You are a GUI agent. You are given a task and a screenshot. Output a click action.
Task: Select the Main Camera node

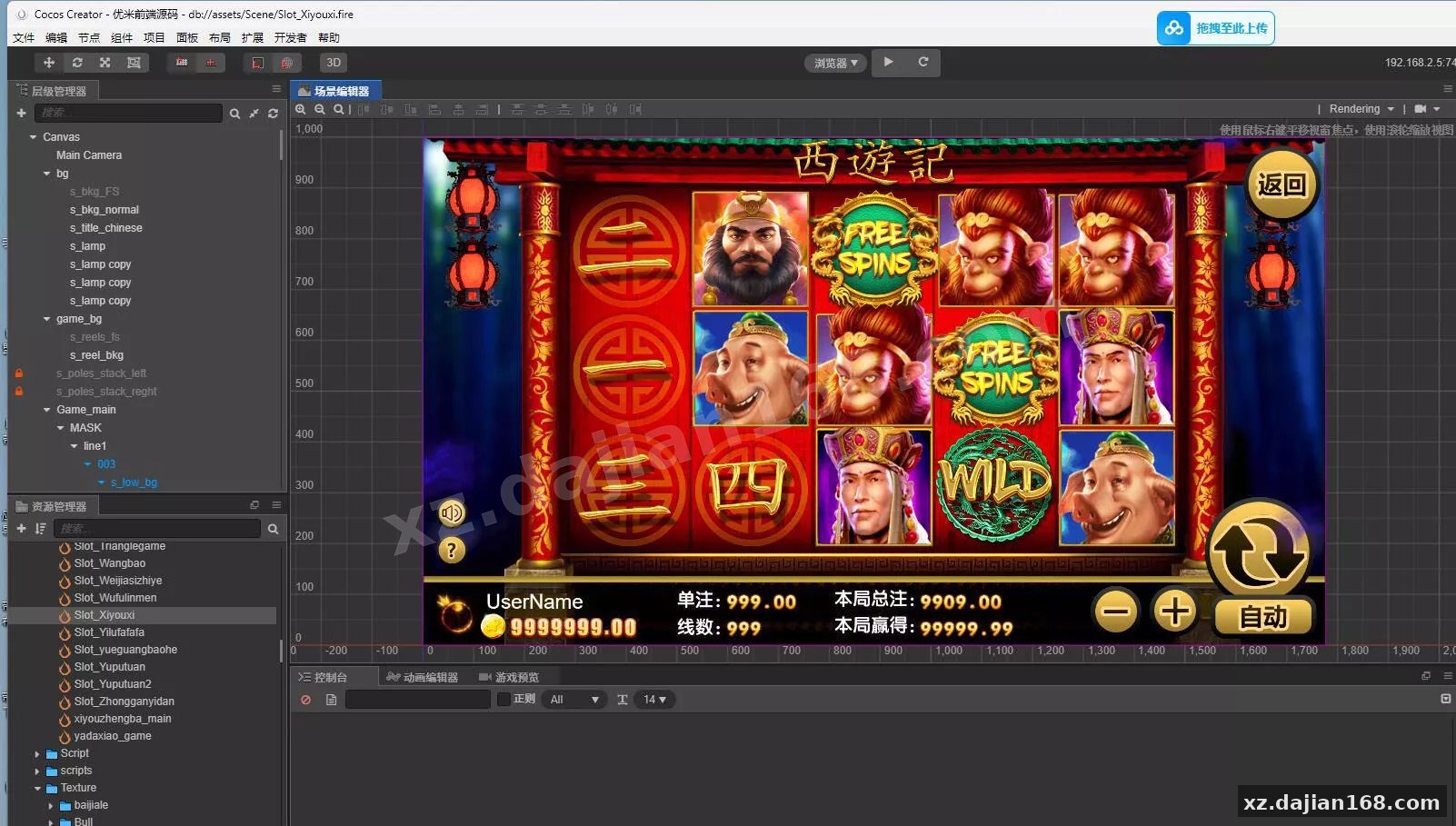pyautogui.click(x=89, y=155)
